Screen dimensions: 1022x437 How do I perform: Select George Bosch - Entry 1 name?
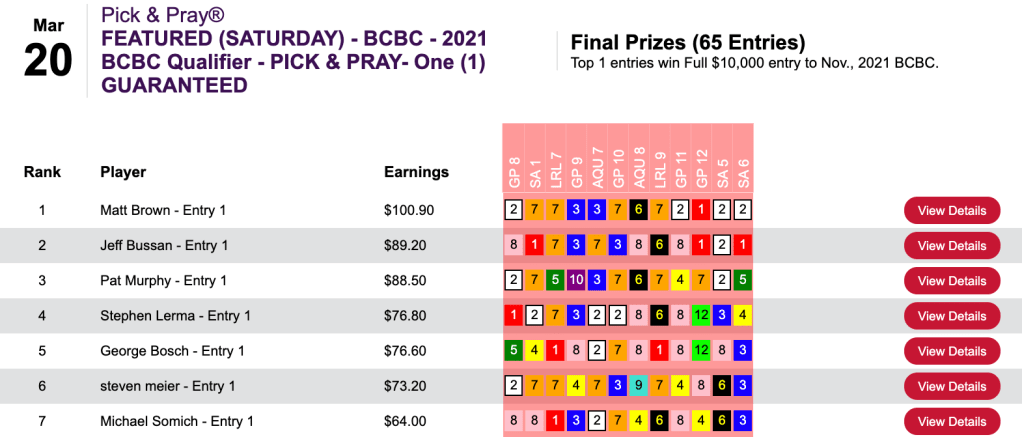pyautogui.click(x=172, y=351)
